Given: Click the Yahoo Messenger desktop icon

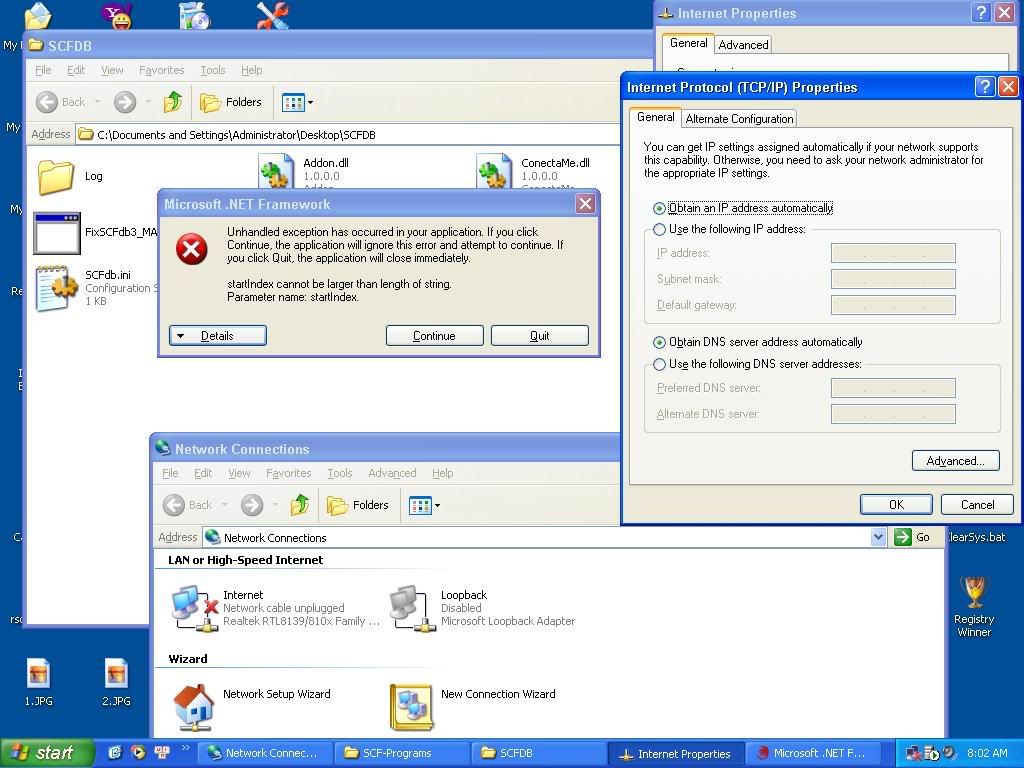Looking at the screenshot, I should coord(120,15).
